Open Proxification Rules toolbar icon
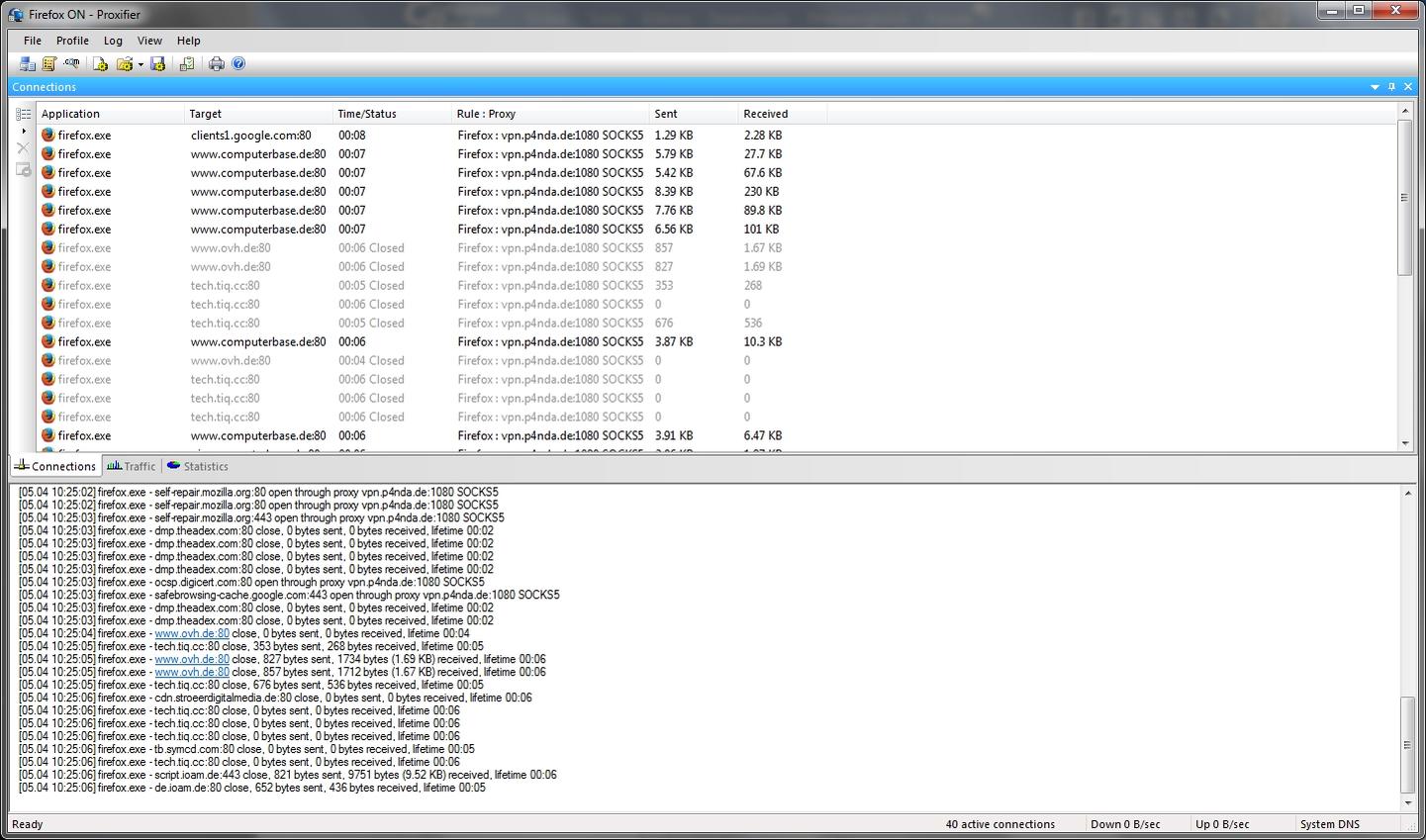This screenshot has width=1426, height=840. [x=49, y=63]
